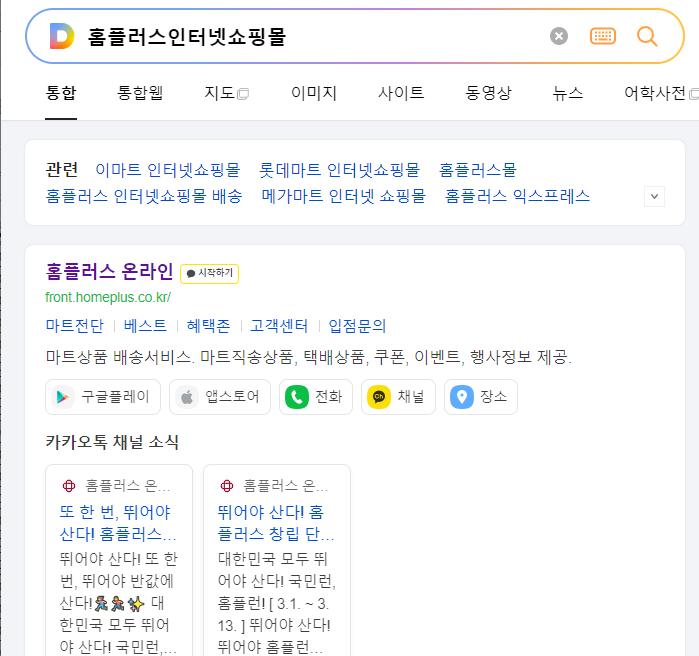This screenshot has height=656, width=699.
Task: Click the yellow Kakao channel icon
Action: (379, 397)
